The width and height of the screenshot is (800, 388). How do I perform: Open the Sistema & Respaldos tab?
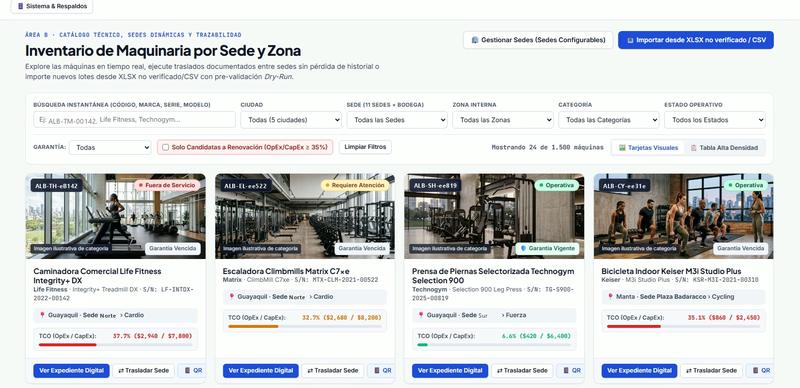52,7
